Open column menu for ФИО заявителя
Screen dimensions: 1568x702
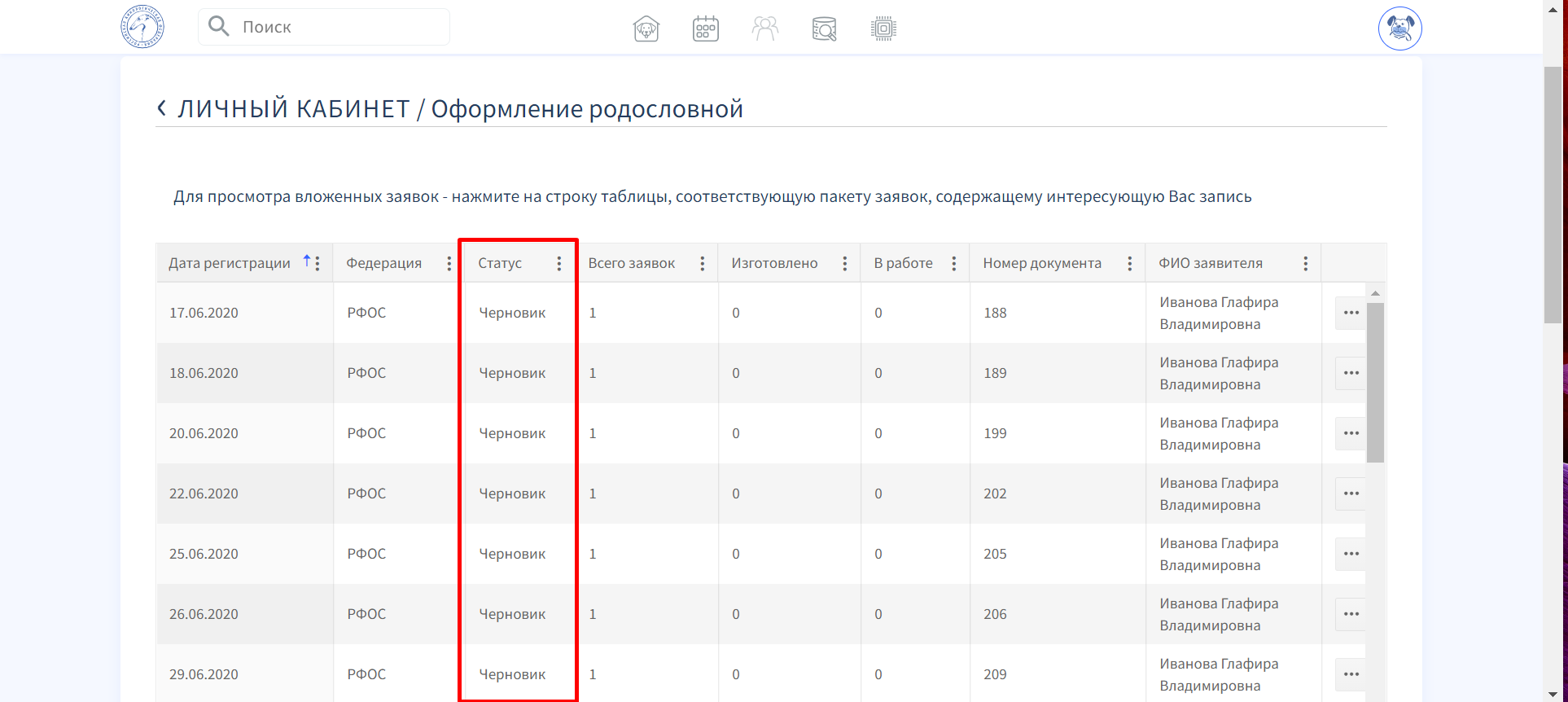pos(1305,263)
